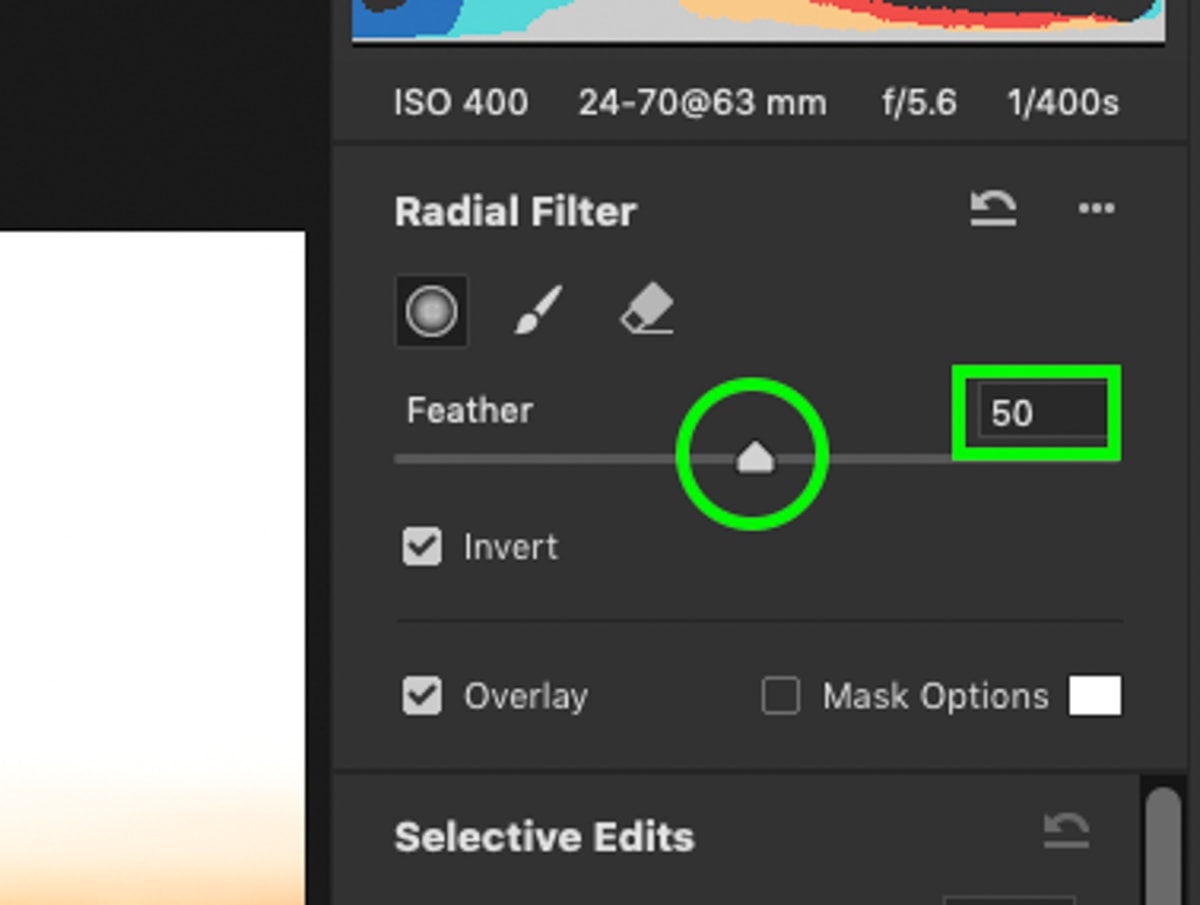Reset the Radial Filter settings
The image size is (1200, 905).
(993, 208)
